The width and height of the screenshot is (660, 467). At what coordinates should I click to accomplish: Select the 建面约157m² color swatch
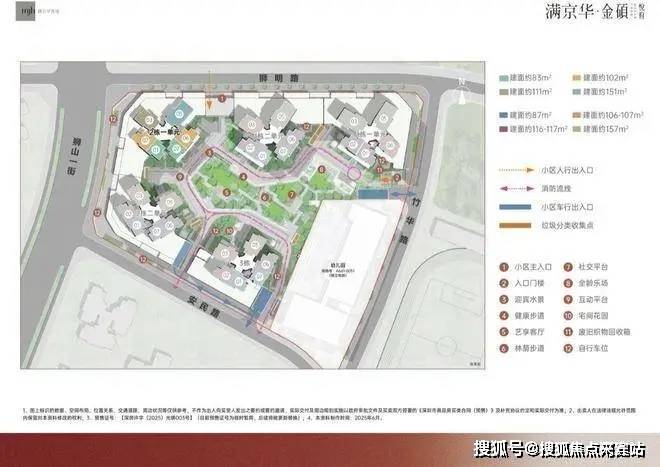click(x=577, y=129)
